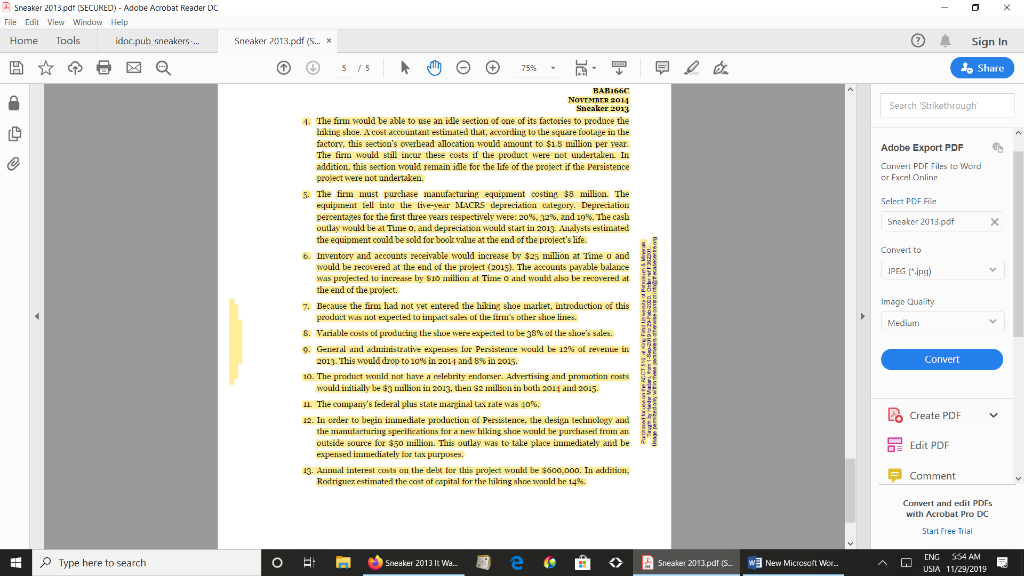Toggle the Selection arrow tool
Screen dimensions: 1024x576
pos(403,67)
